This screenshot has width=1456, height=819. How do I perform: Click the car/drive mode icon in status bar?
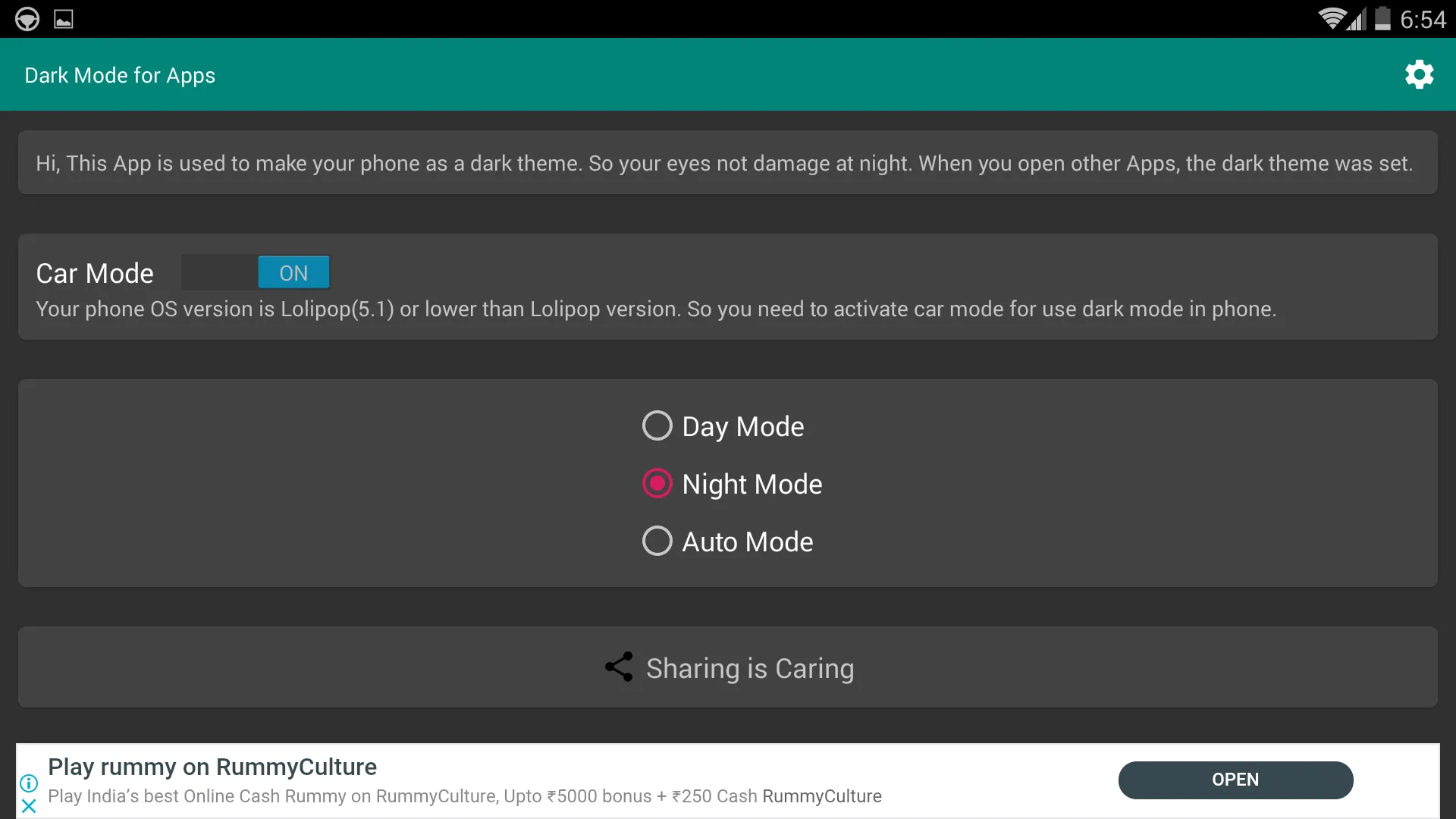[27, 18]
